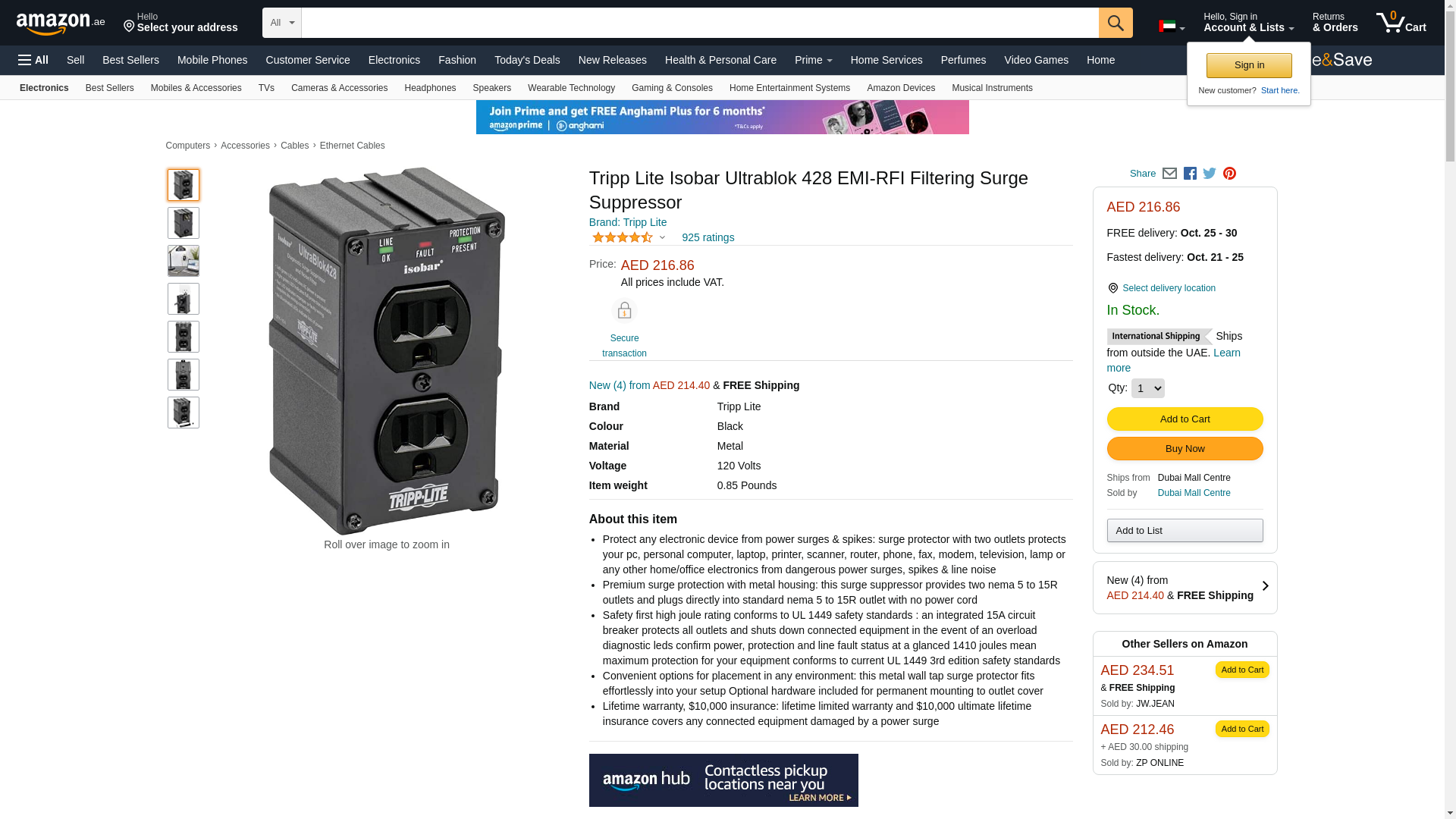The image size is (1456, 819).
Task: Open the quantity dropdown
Action: click(1147, 388)
